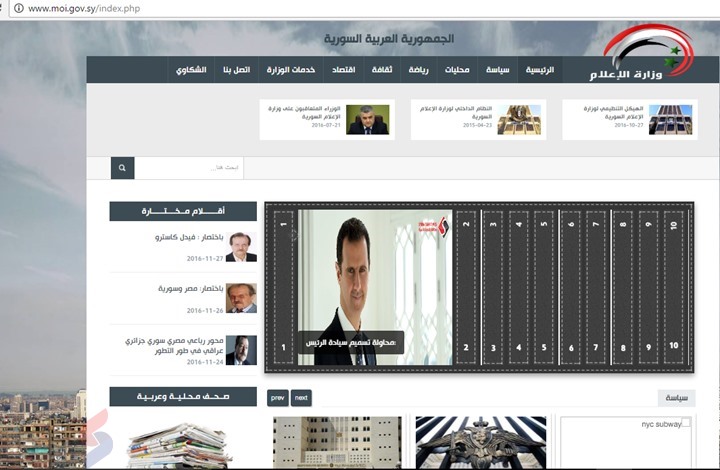Click the broken image icon near nyc subway
Viewport: 720px width, 470px height.
685,423
